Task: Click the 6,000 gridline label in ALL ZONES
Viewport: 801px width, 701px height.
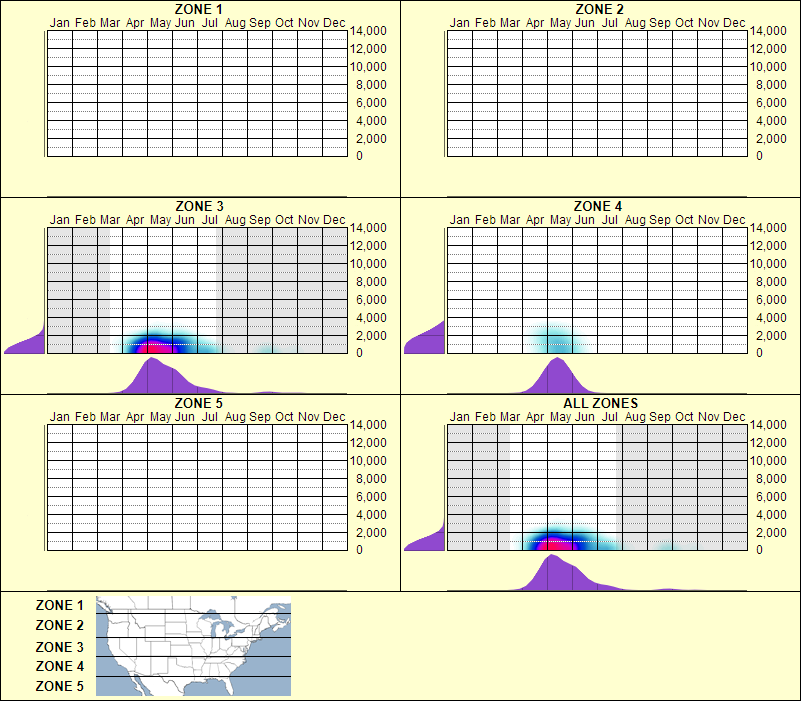Action: (x=768, y=496)
